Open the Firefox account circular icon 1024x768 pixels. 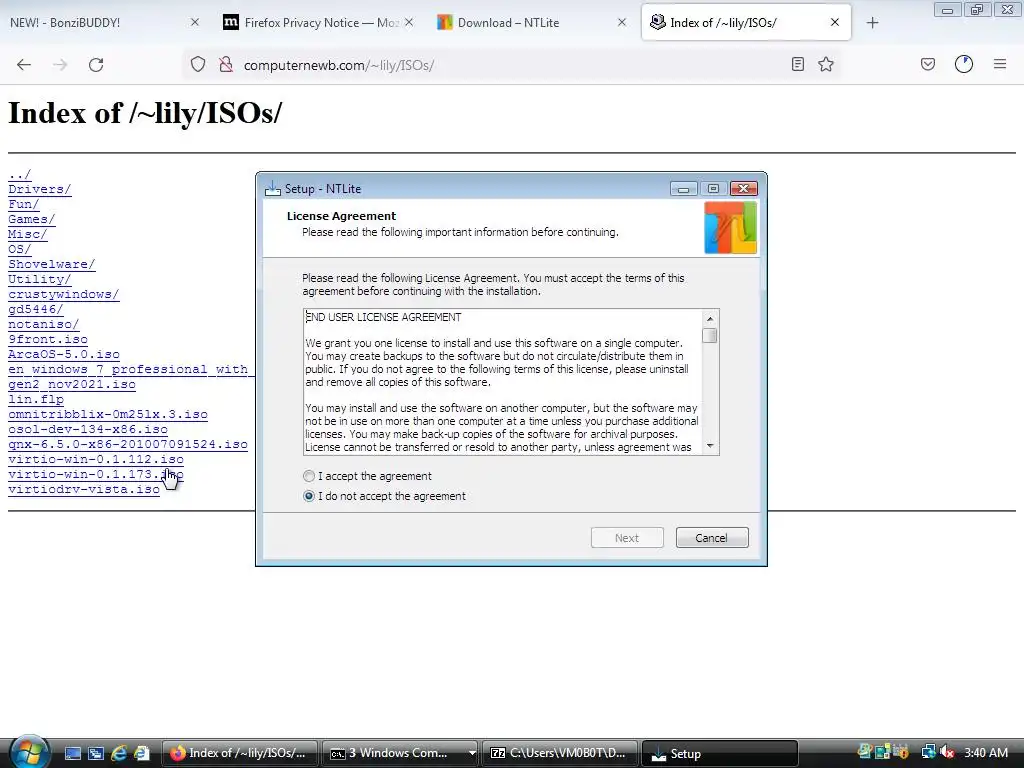[964, 64]
